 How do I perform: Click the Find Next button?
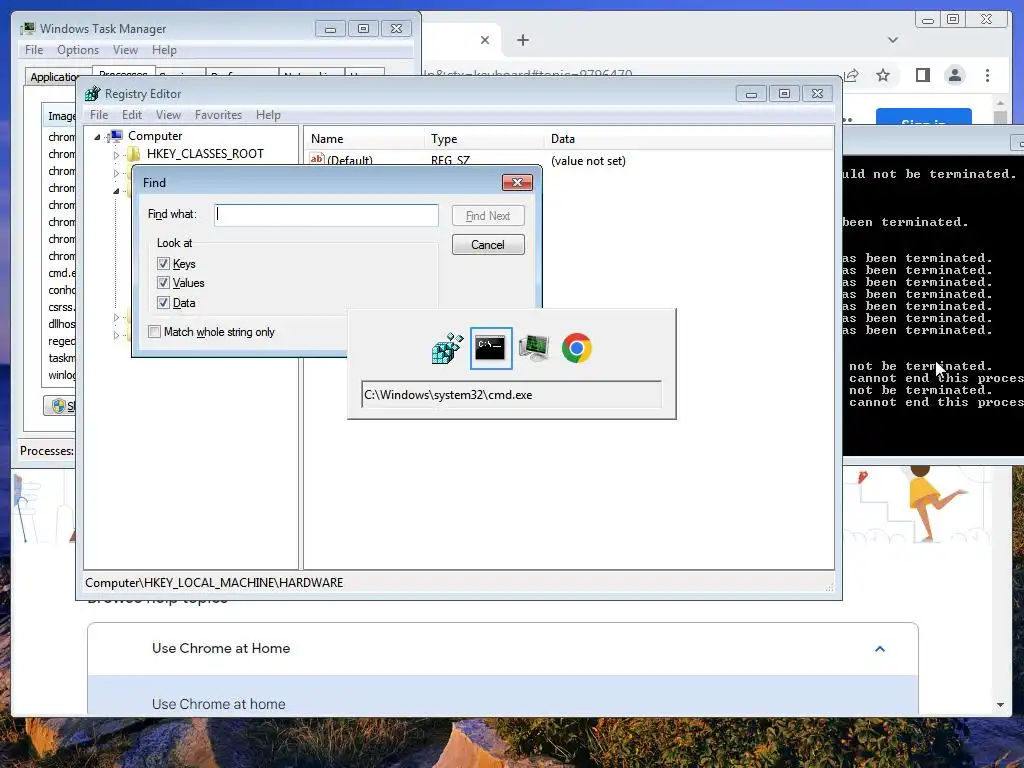488,216
